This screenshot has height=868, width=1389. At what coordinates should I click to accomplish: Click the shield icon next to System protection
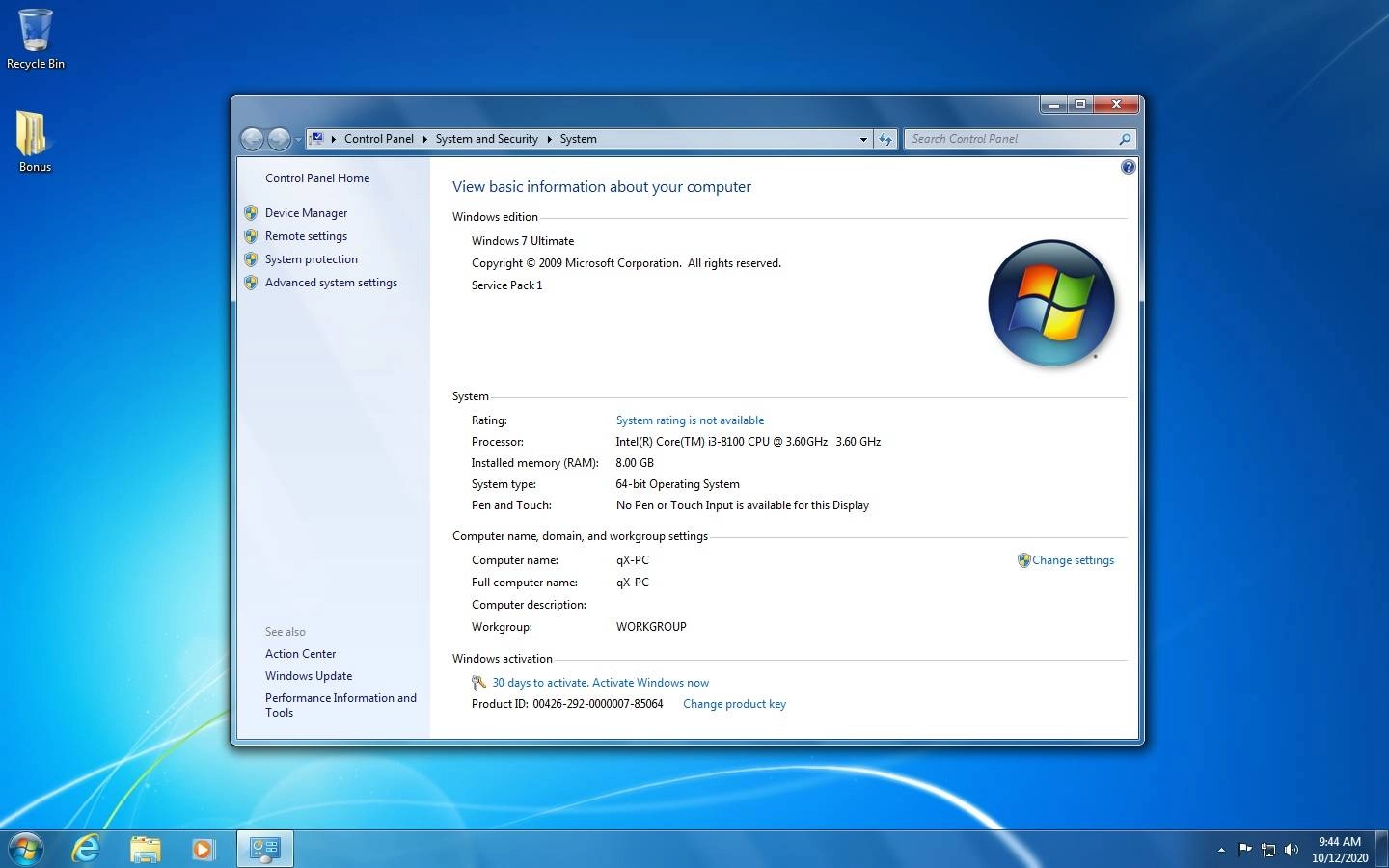pos(251,259)
